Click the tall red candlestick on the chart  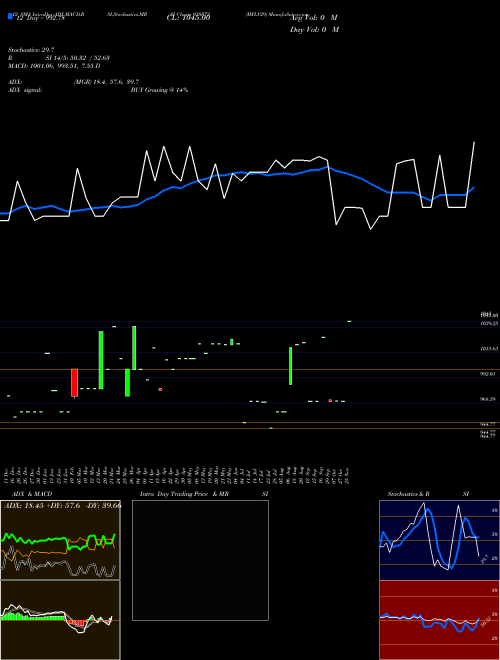(x=74, y=383)
